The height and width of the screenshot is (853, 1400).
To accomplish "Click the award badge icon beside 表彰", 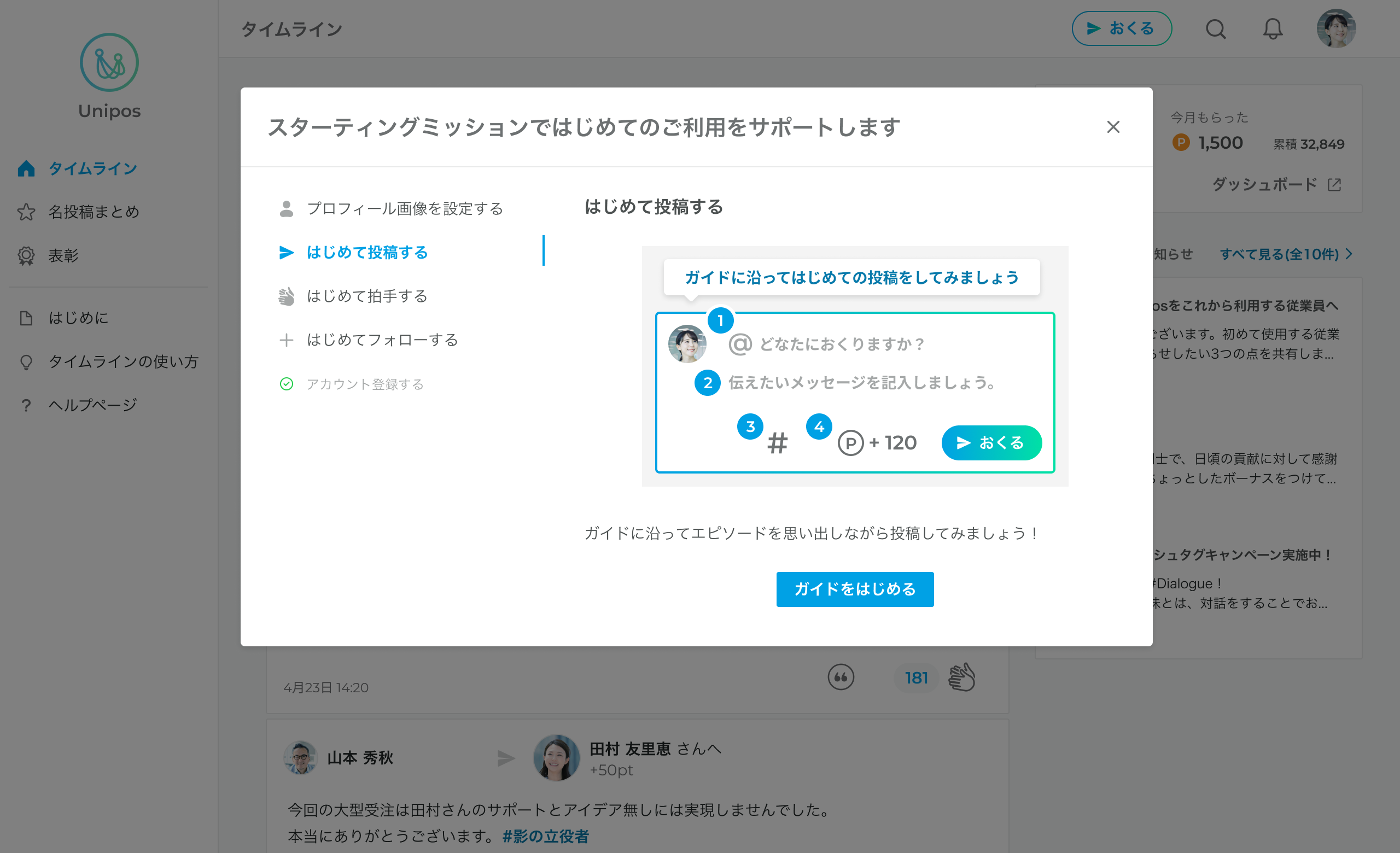I will (26, 255).
